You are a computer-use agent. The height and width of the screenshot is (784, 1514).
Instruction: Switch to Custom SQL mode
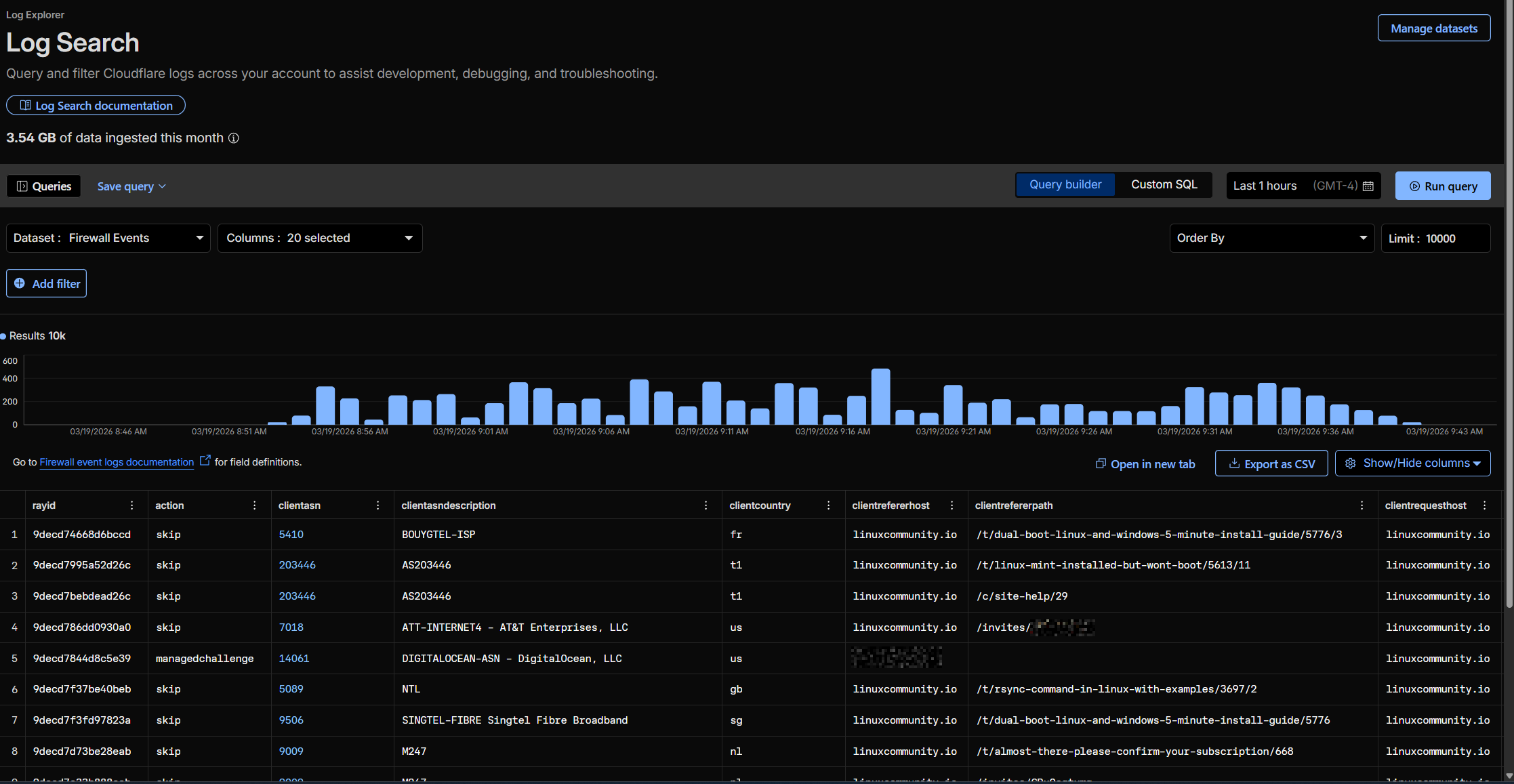tap(1164, 185)
